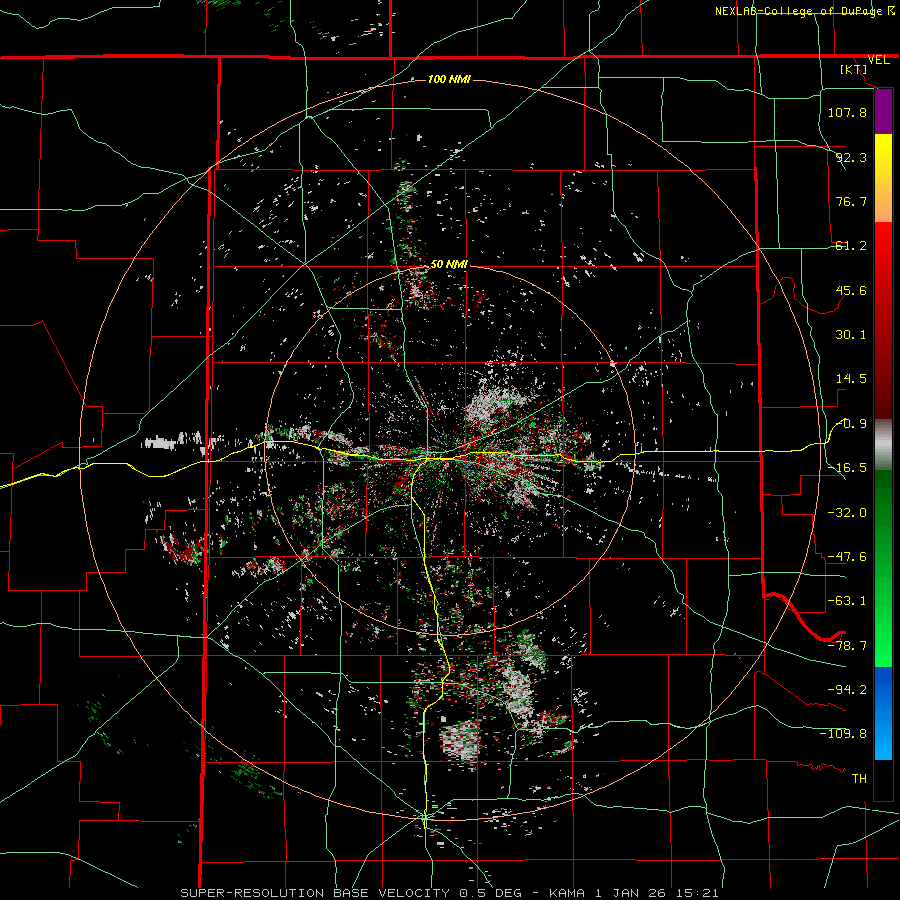Select the gray segment of the color bar
900x900 pixels.
pyautogui.click(x=883, y=445)
